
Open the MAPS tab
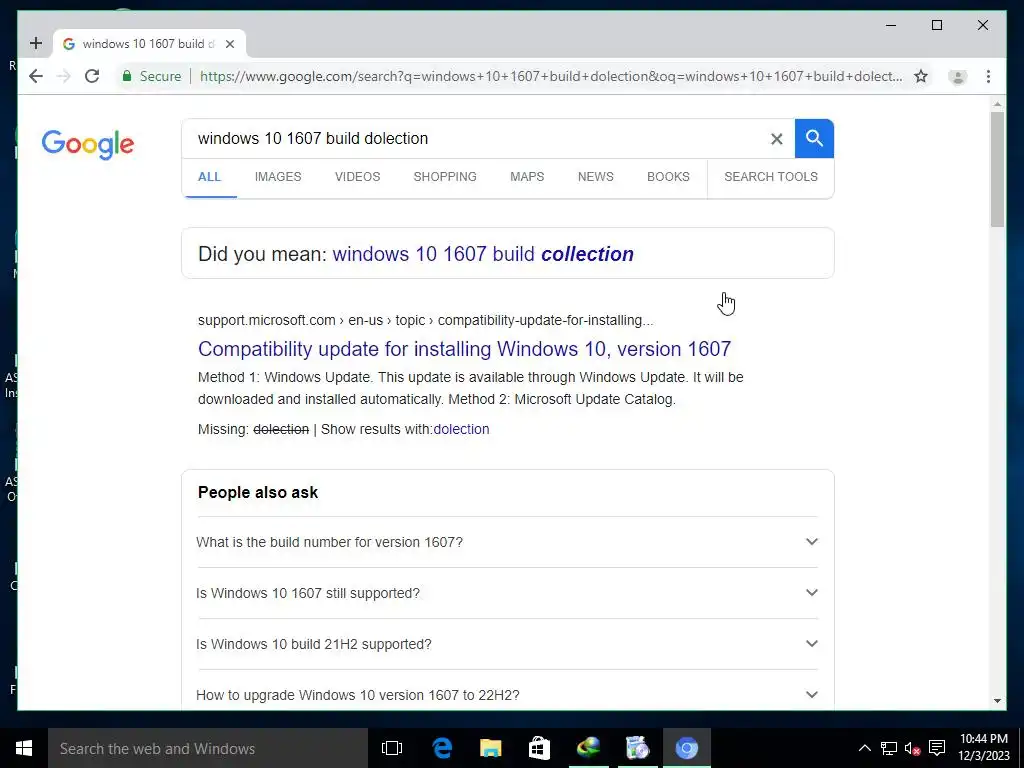(x=527, y=177)
